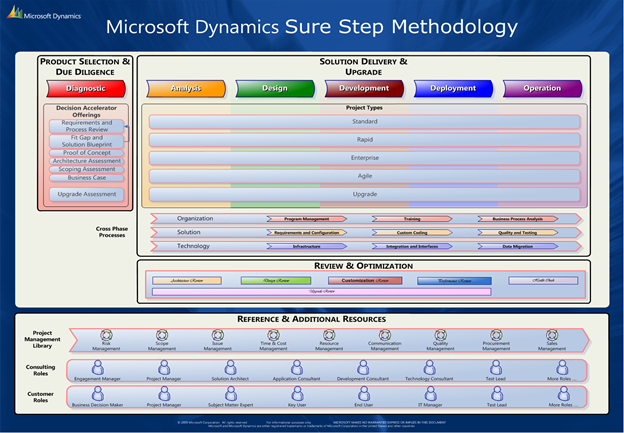Open the Deployment phase
624x433 pixels.
click(x=453, y=88)
